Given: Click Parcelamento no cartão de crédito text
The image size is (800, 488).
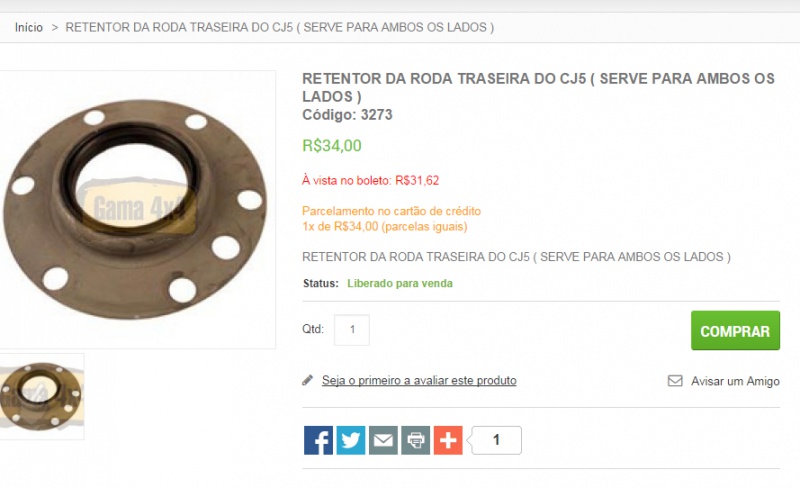Looking at the screenshot, I should pos(391,211).
